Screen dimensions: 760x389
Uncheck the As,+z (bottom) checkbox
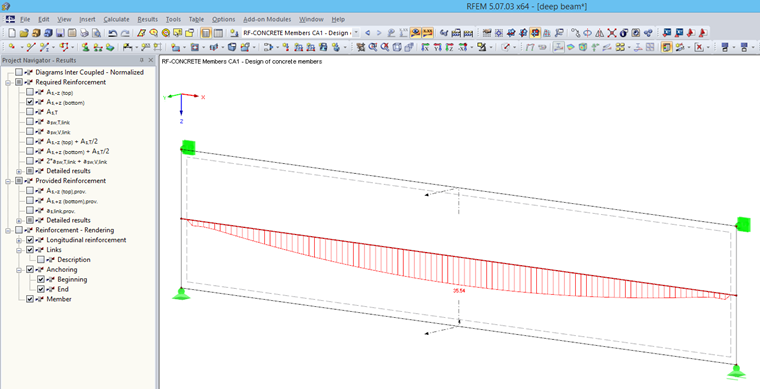(30, 102)
